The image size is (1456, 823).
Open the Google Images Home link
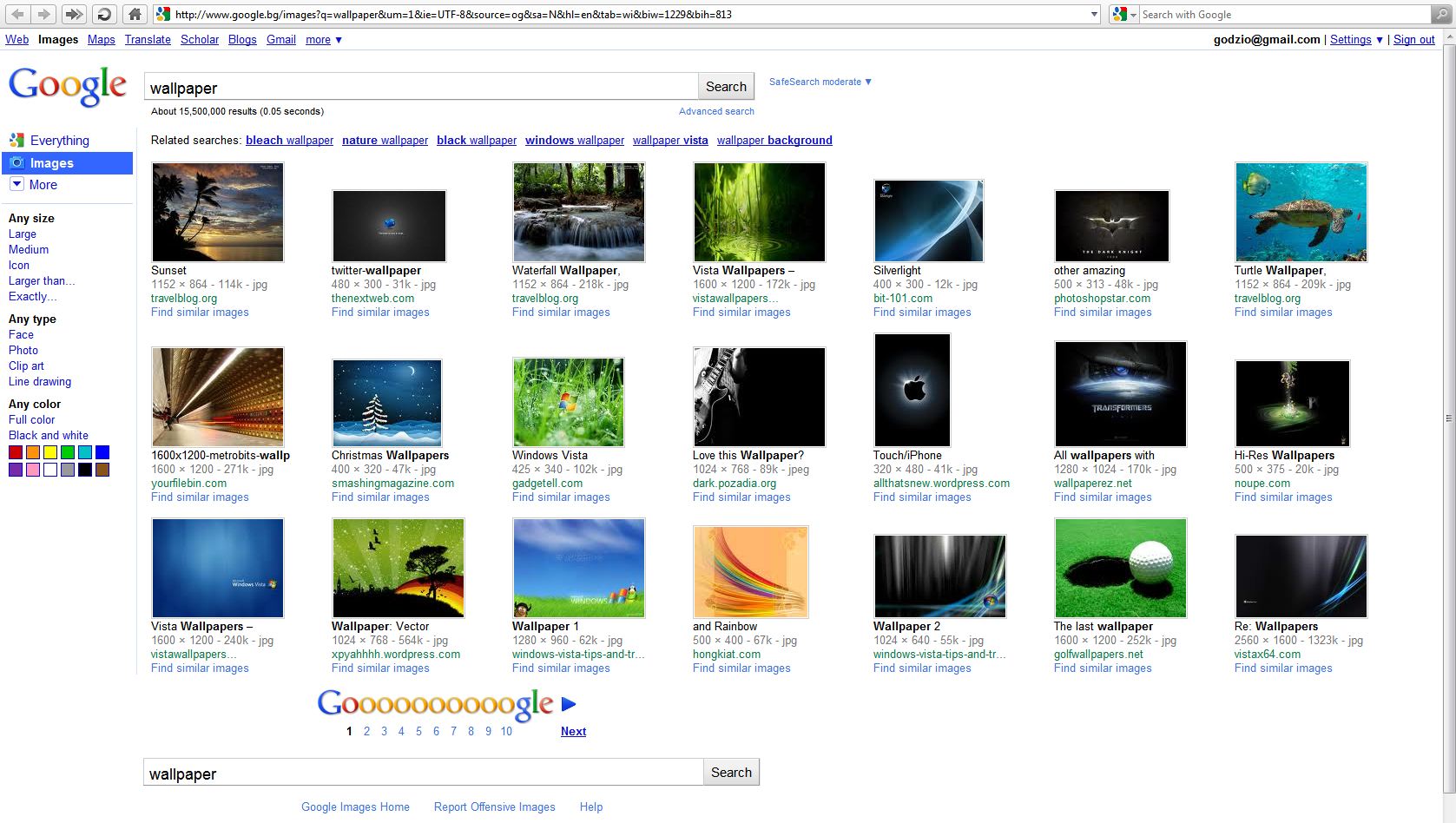tap(355, 807)
